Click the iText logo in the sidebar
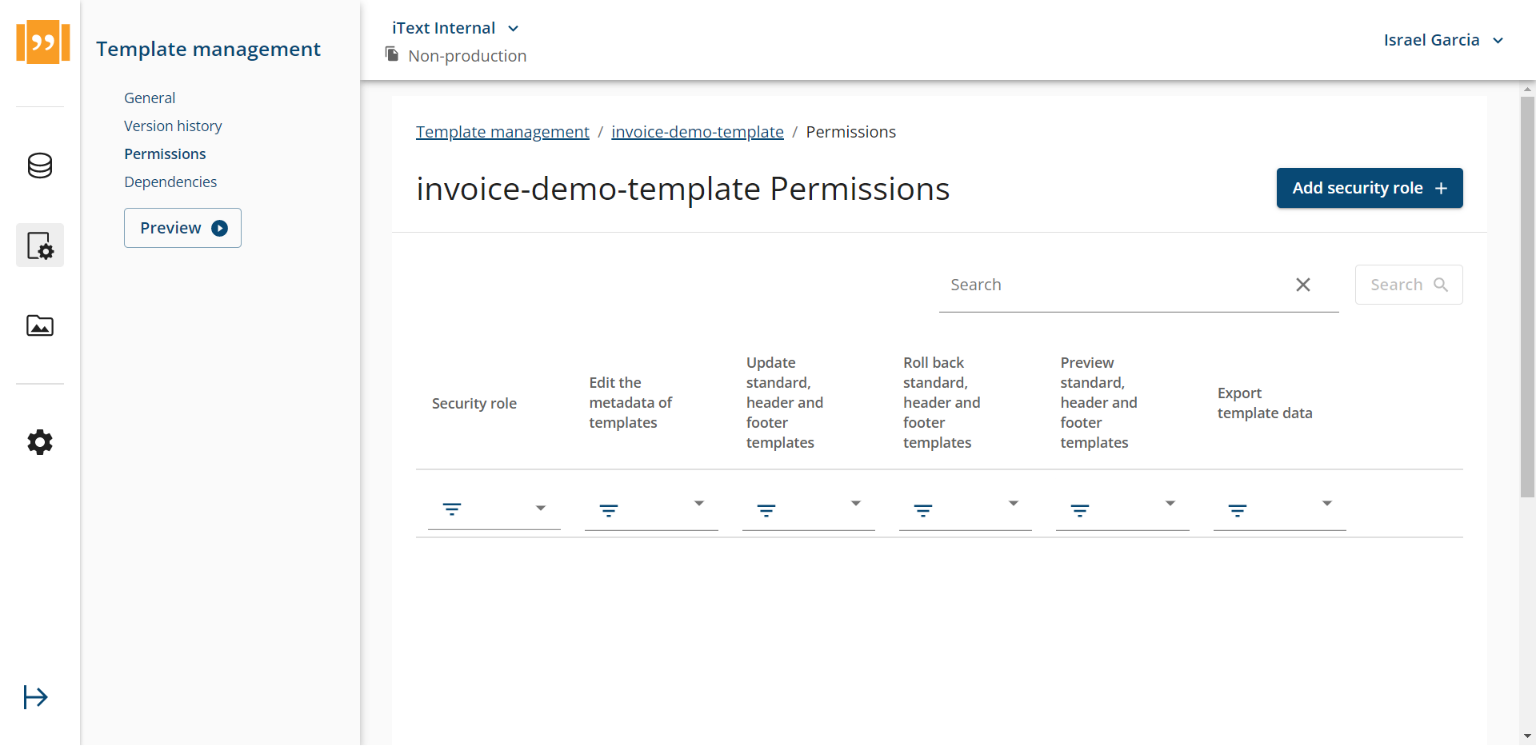 click(x=40, y=43)
